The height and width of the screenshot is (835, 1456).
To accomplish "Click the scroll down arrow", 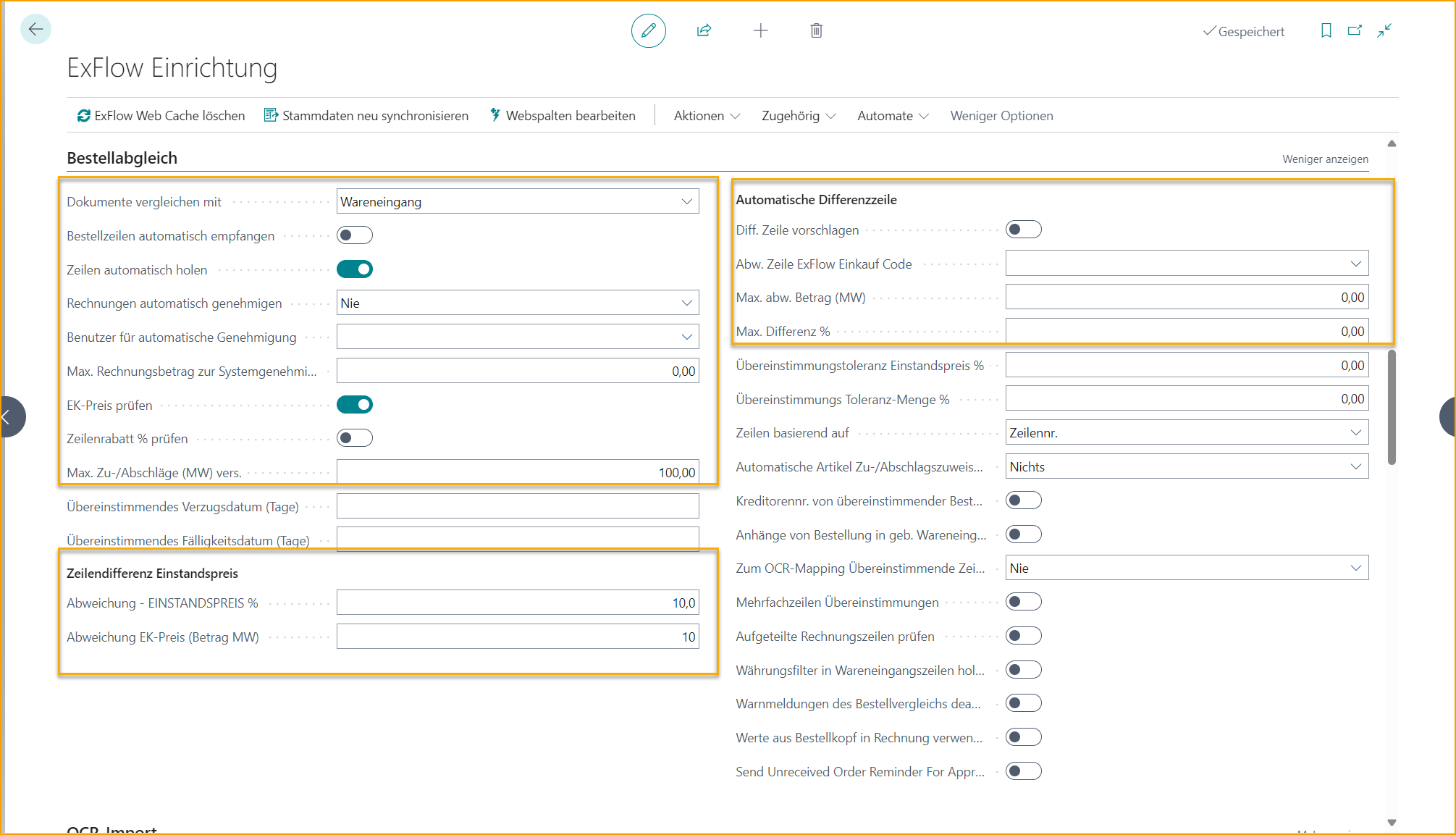I will click(1392, 822).
